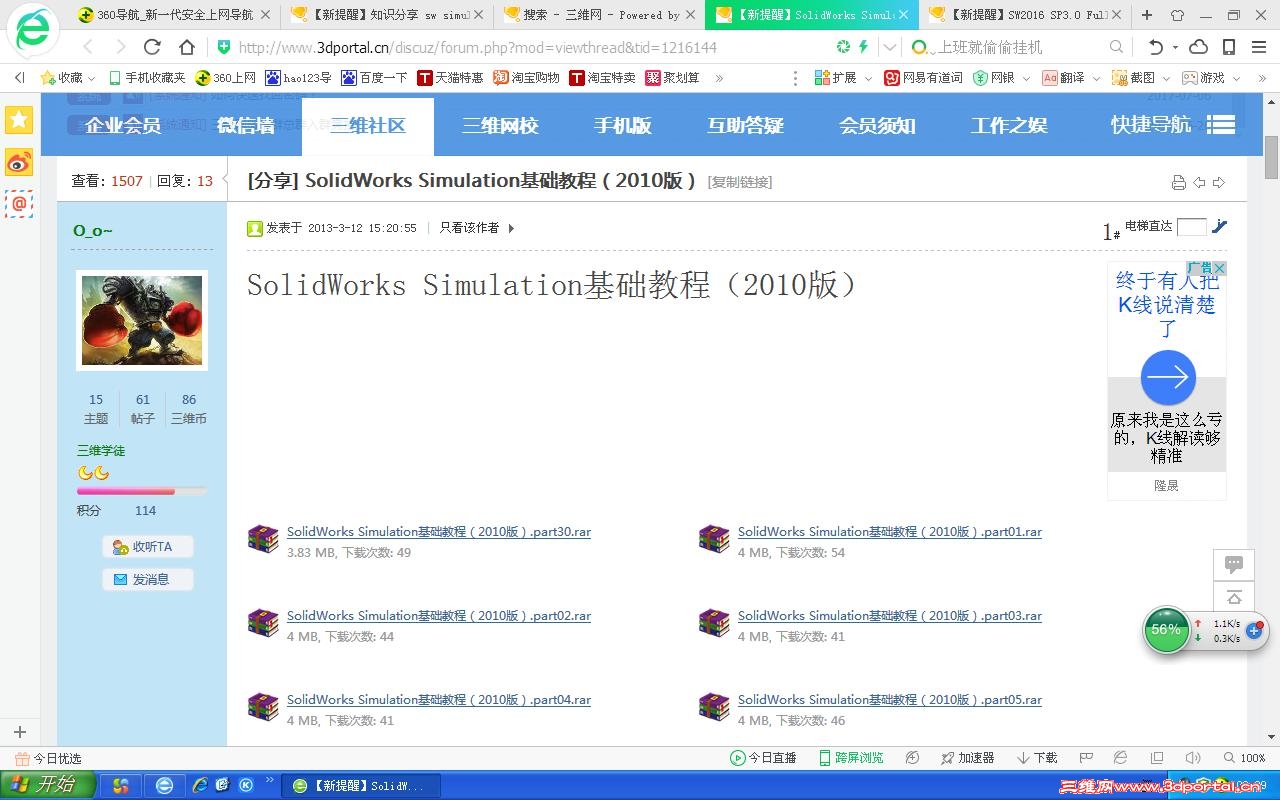Click the undo closed tab arrow icon
Screen dimensions: 1280x800
tap(1157, 47)
